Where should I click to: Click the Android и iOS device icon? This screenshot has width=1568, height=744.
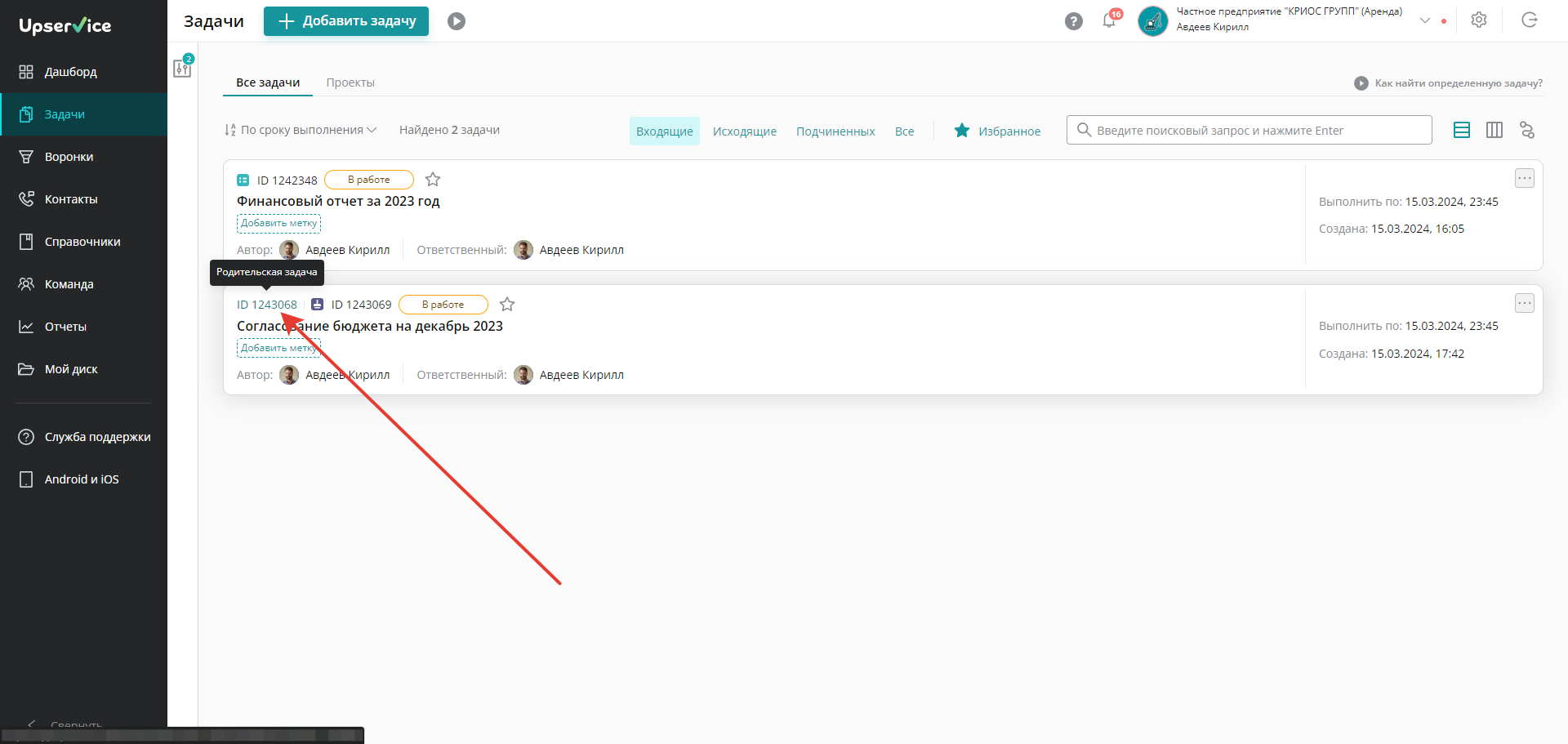click(26, 479)
